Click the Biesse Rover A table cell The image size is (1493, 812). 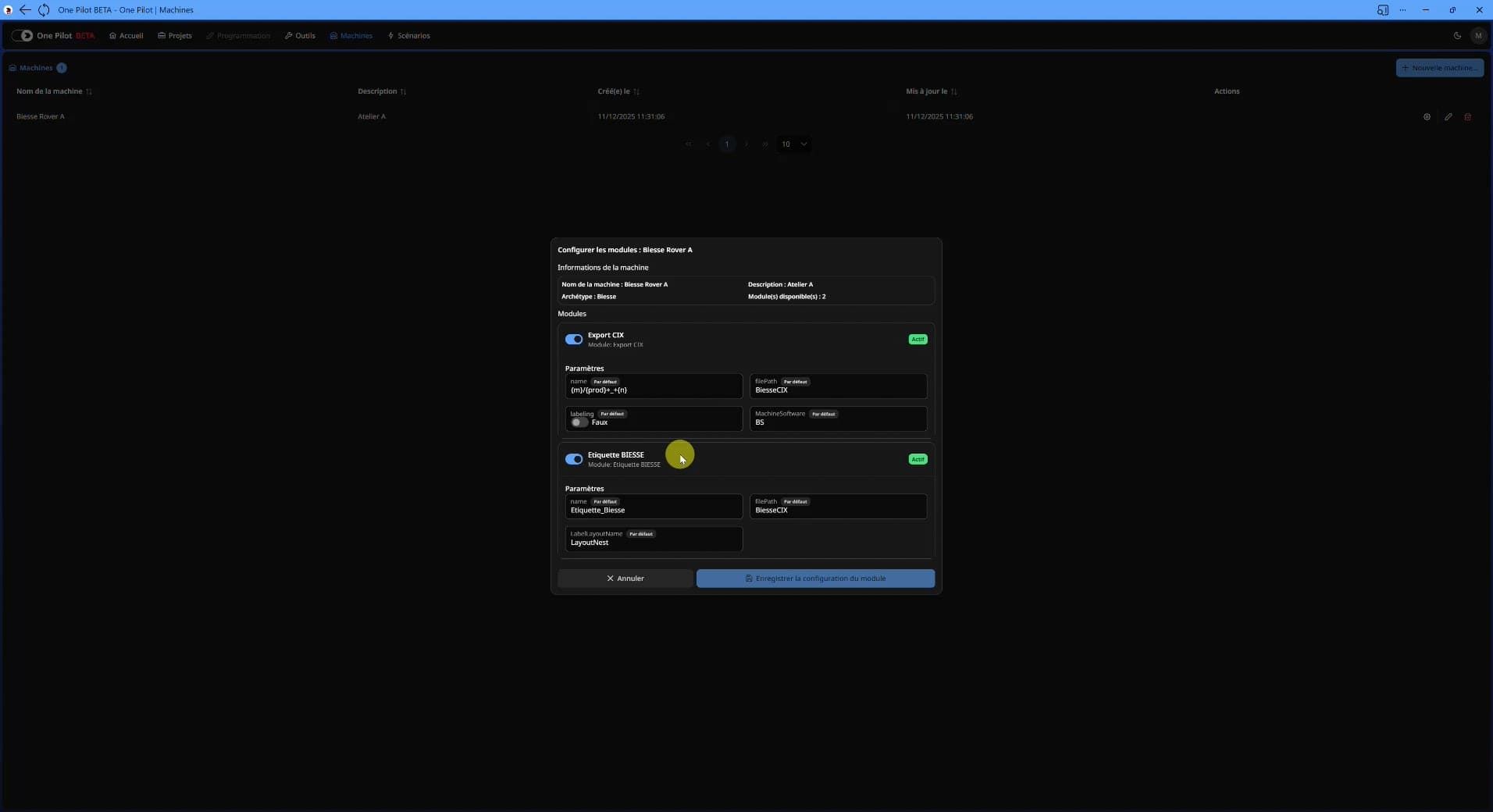click(x=41, y=116)
